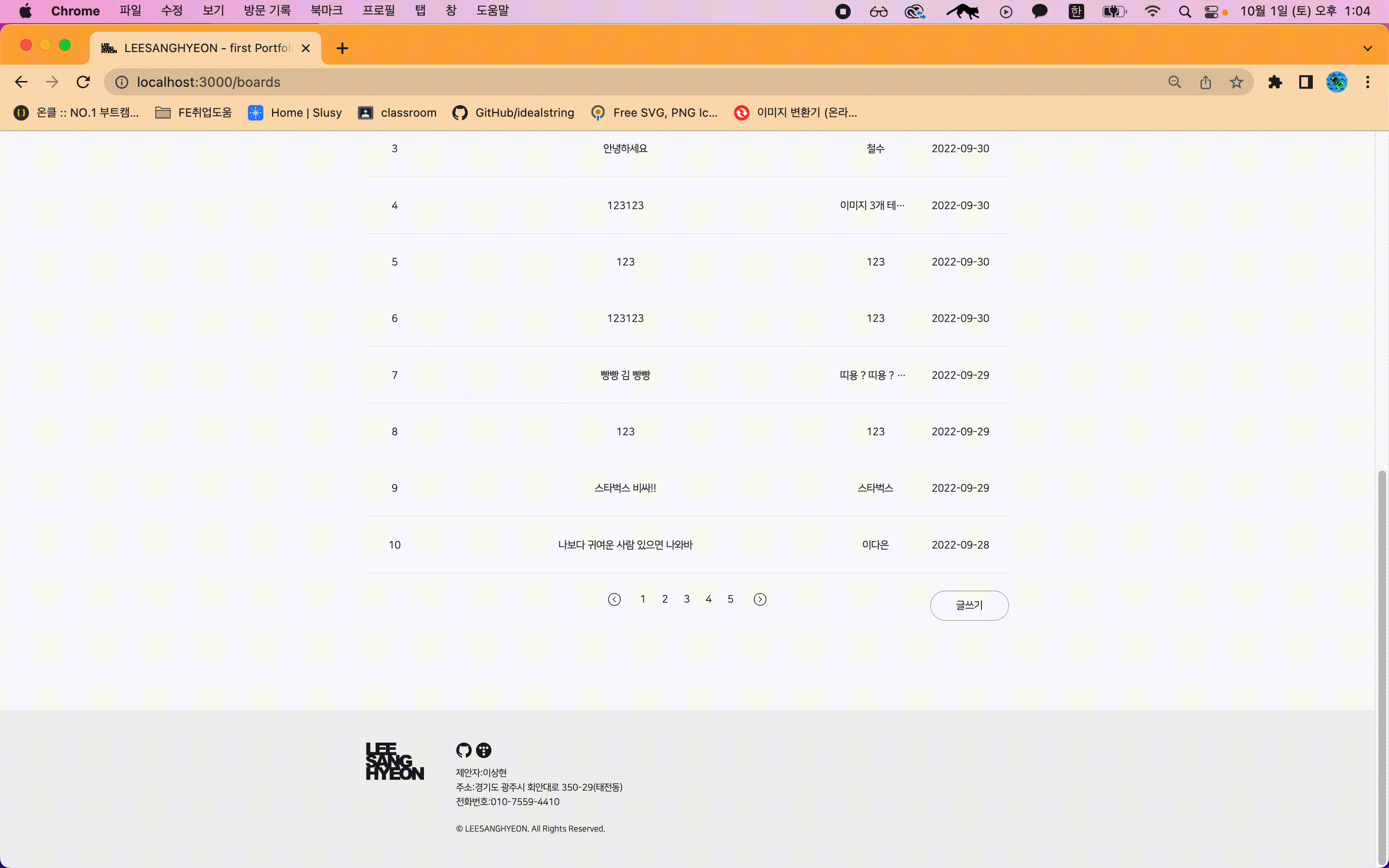Open macOS Control Center toggle icon

(1211, 12)
